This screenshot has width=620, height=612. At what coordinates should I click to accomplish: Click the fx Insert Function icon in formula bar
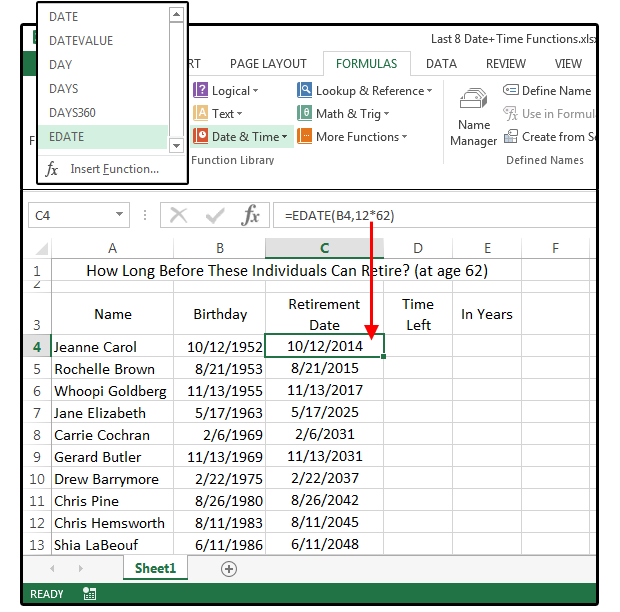click(251, 215)
